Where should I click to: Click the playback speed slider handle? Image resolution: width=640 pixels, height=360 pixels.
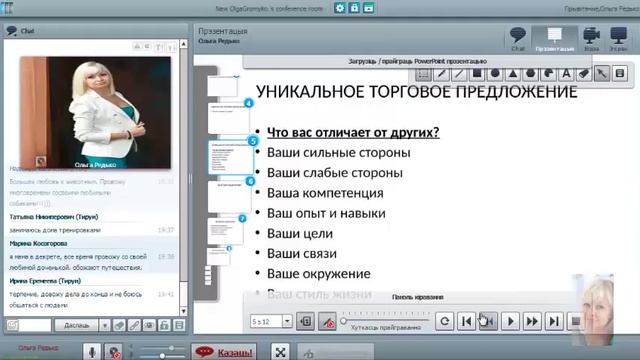(344, 321)
